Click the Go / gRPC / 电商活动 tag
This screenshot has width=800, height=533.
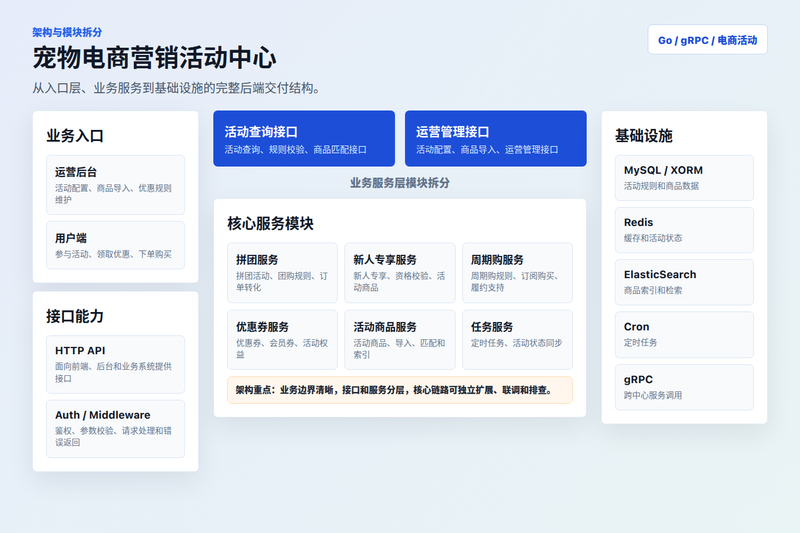pyautogui.click(x=707, y=40)
